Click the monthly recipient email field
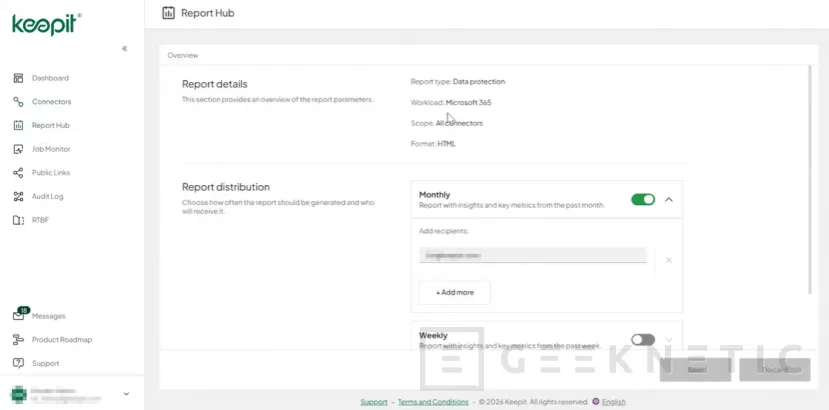The width and height of the screenshot is (829, 410). pos(532,255)
